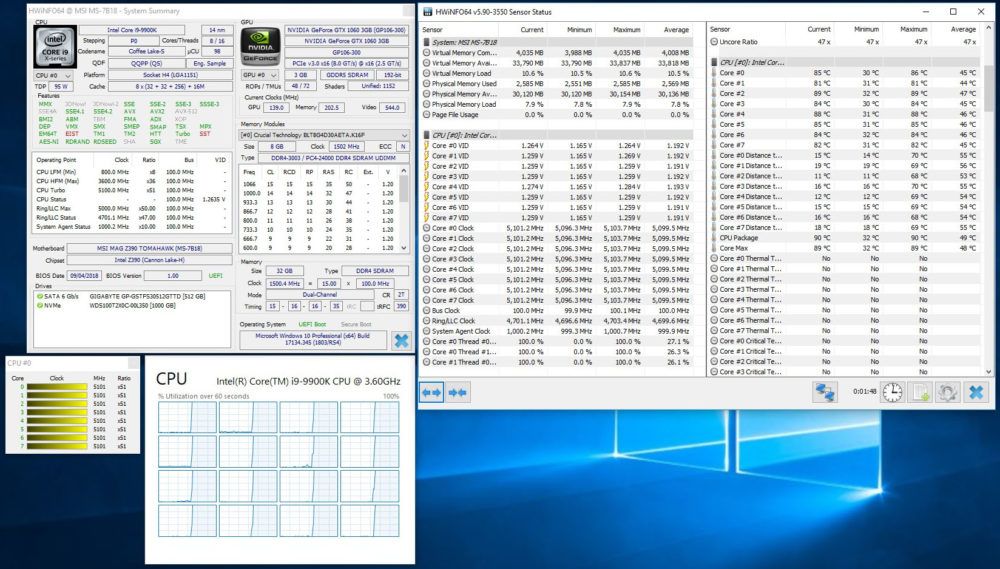Viewport: 1000px width, 569px height.
Task: Click the icon beside Physical Memory Used
Action: pos(427,84)
